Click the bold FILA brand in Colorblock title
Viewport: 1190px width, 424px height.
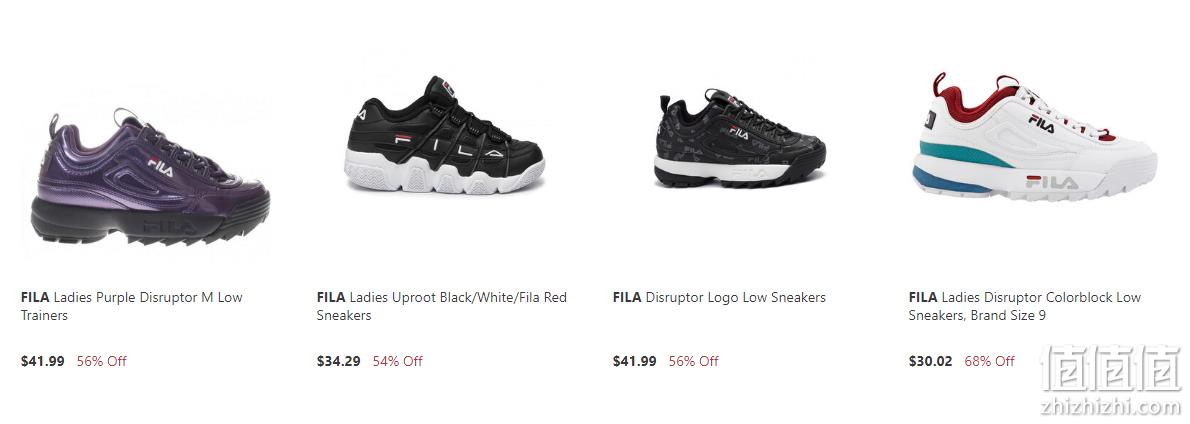pyautogui.click(x=923, y=297)
